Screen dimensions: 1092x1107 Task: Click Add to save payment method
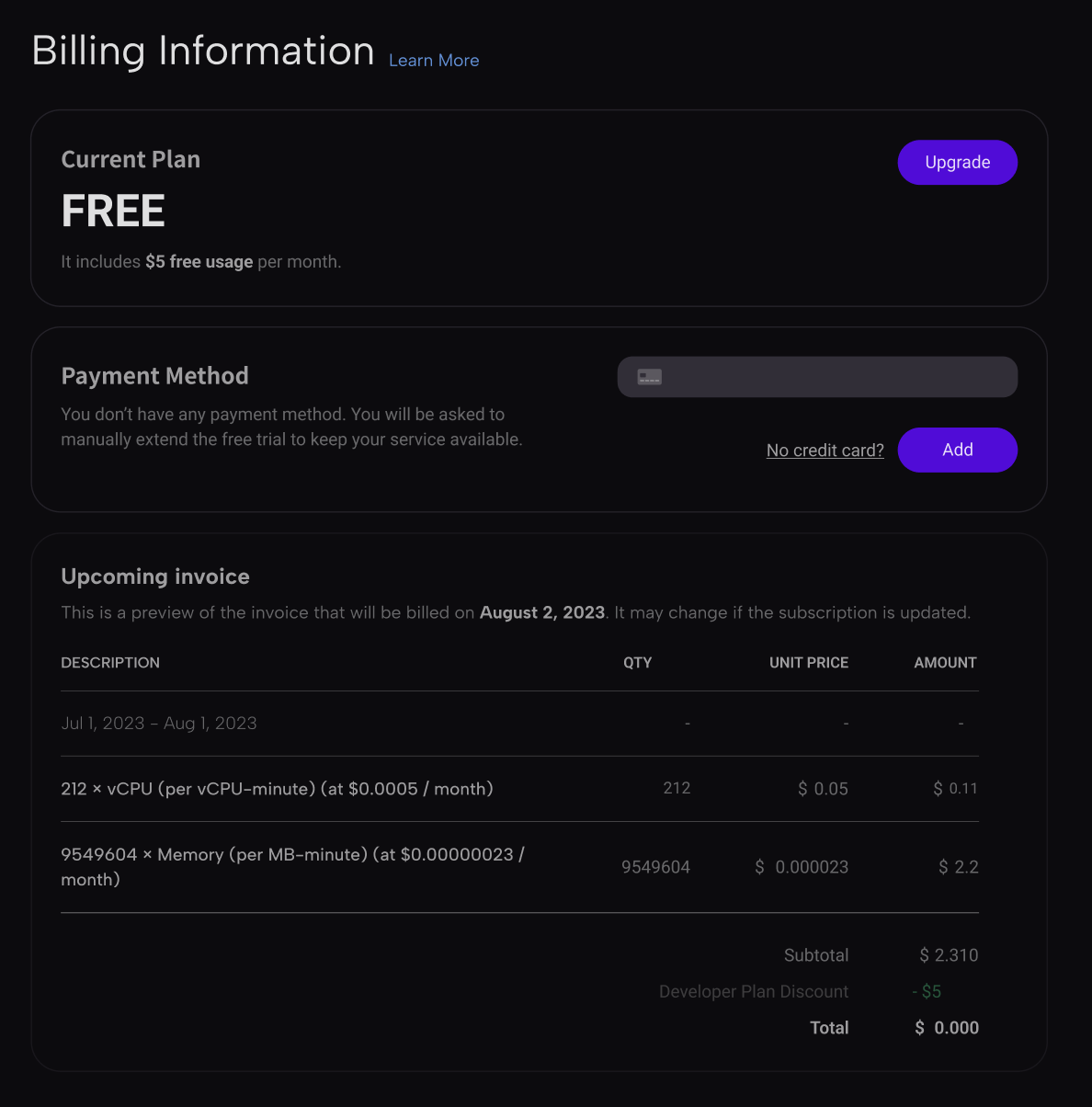[957, 450]
